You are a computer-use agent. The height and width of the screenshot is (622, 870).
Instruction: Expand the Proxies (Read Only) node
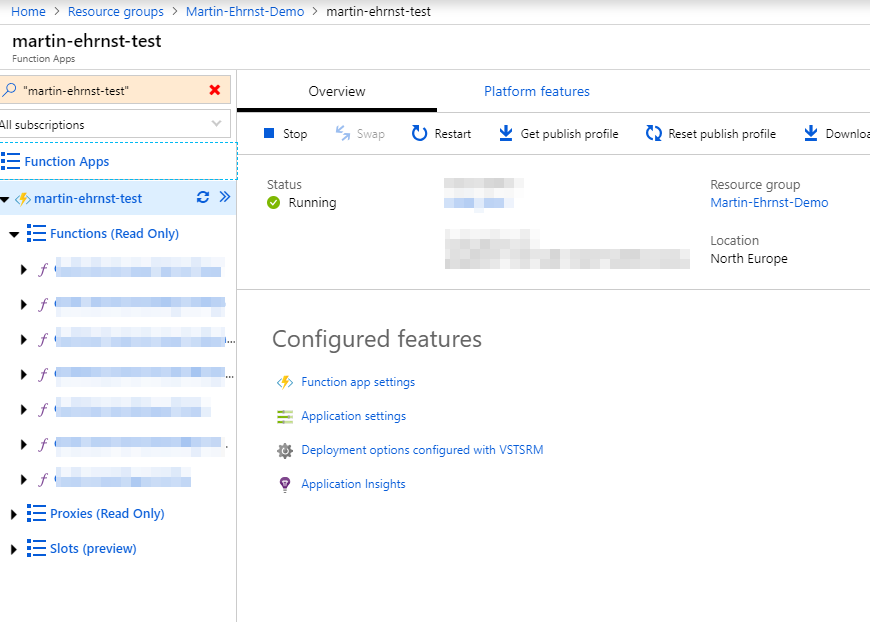[14, 514]
